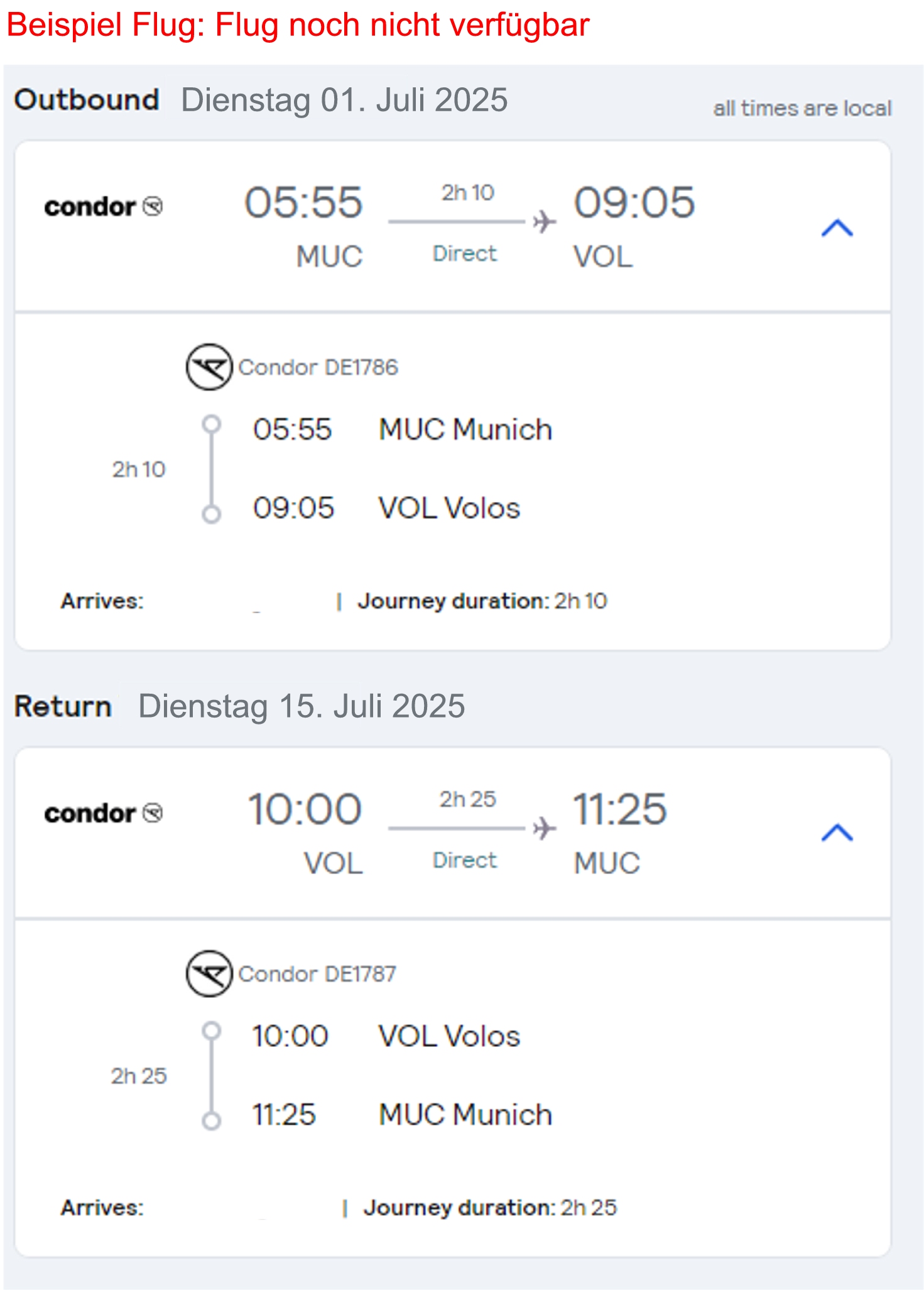Click the outbound 05:55 departure time
This screenshot has height=1290, width=924.
(303, 202)
